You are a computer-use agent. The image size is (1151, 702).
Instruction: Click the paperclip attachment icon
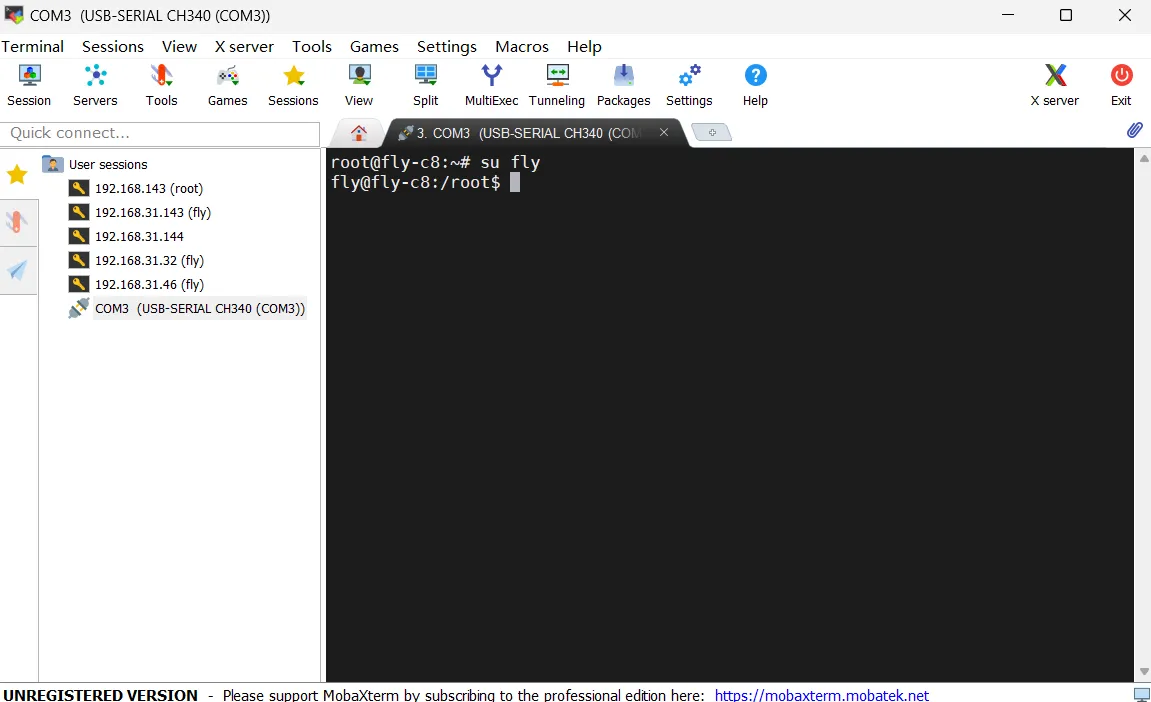click(x=1134, y=130)
